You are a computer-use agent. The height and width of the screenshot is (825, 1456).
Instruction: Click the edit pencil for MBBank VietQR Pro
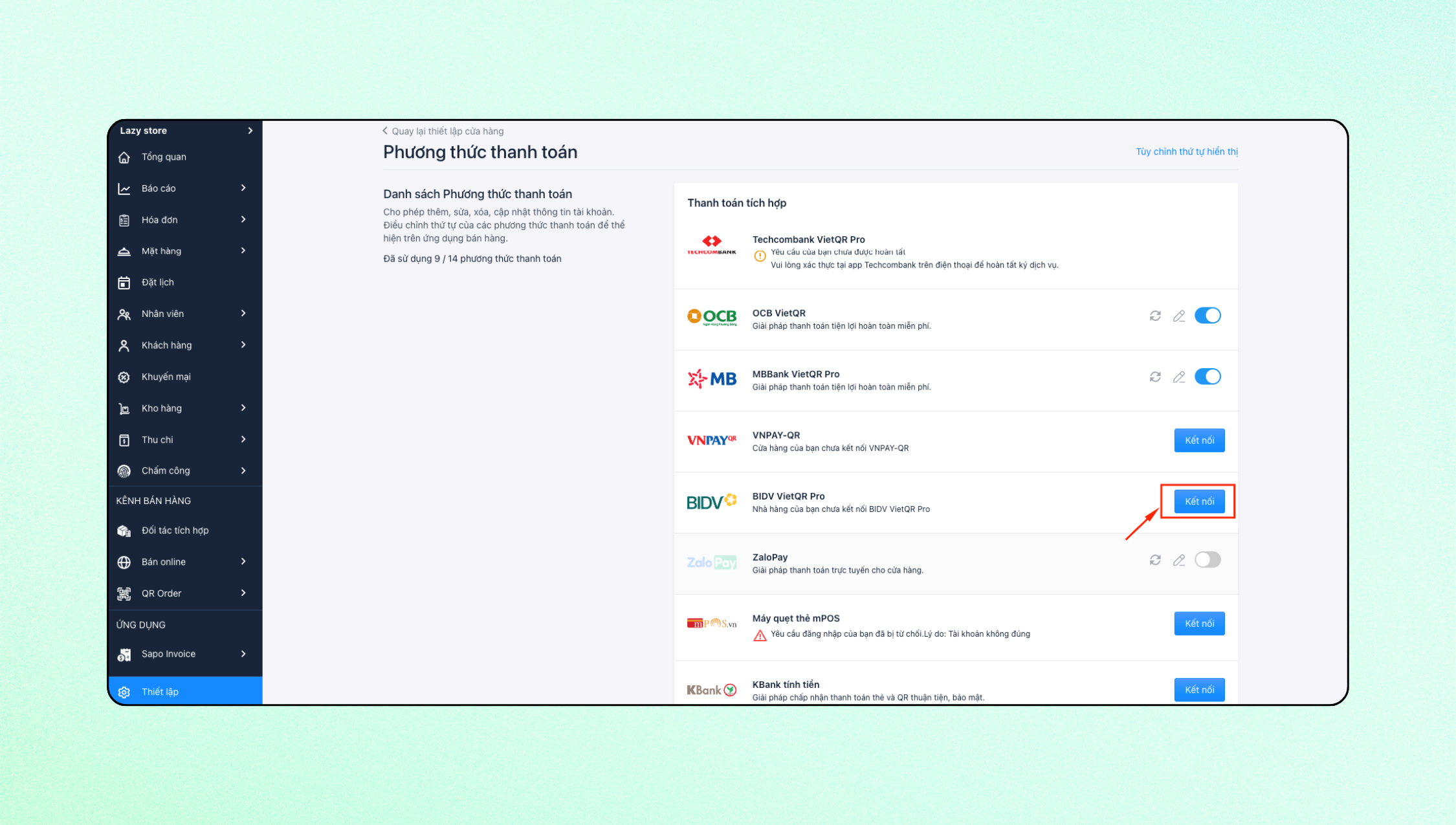(x=1179, y=377)
